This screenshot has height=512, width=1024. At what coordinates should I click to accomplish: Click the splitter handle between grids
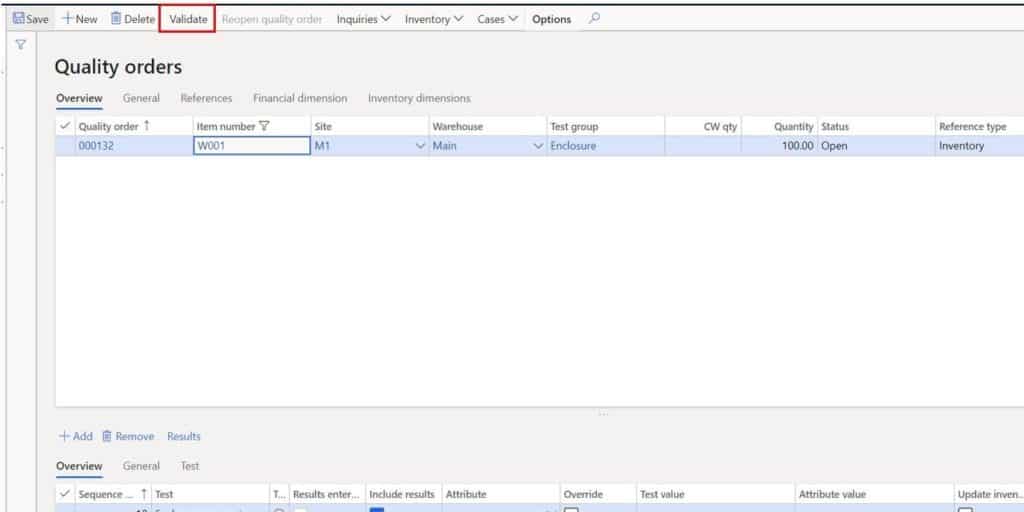(602, 414)
